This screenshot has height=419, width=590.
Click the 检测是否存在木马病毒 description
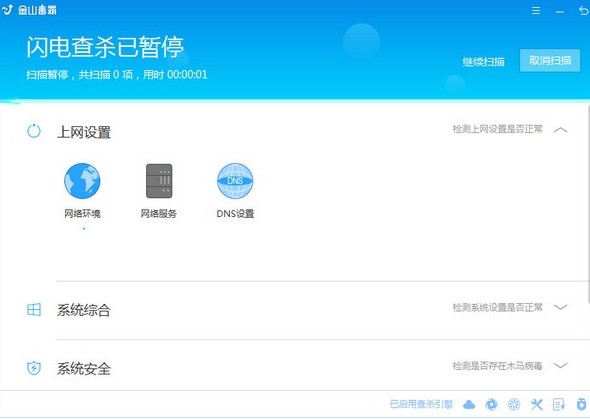tap(497, 366)
